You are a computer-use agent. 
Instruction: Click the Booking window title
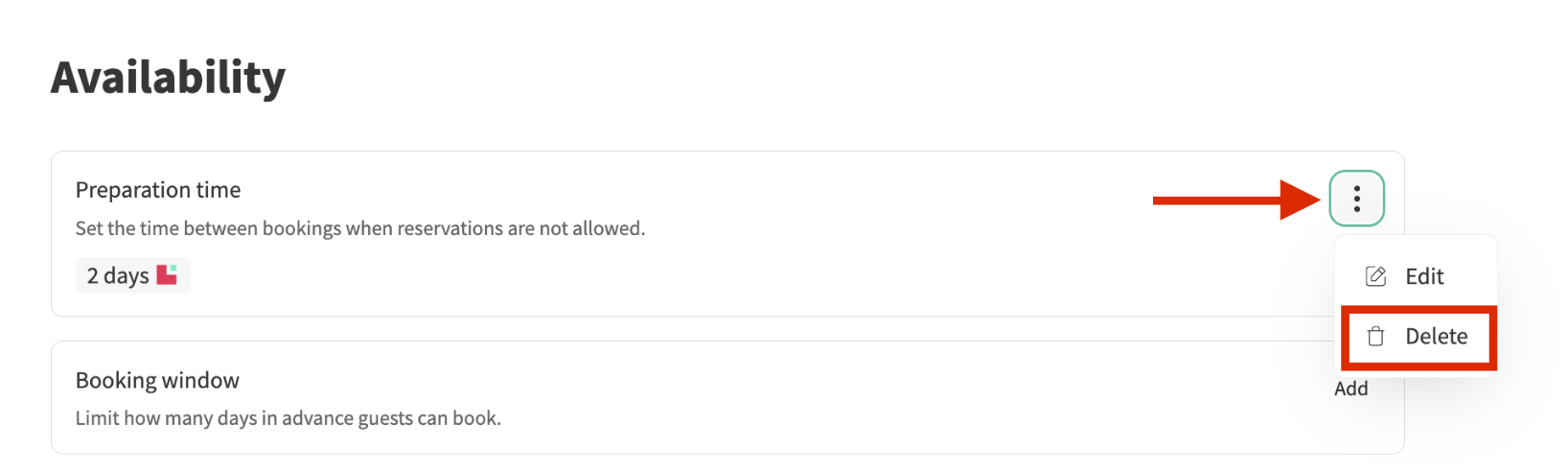click(157, 380)
